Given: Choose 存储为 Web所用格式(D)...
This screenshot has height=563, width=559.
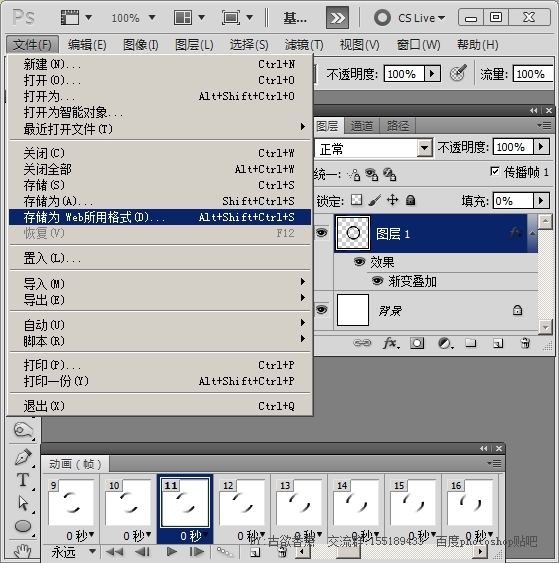Looking at the screenshot, I should (160, 217).
